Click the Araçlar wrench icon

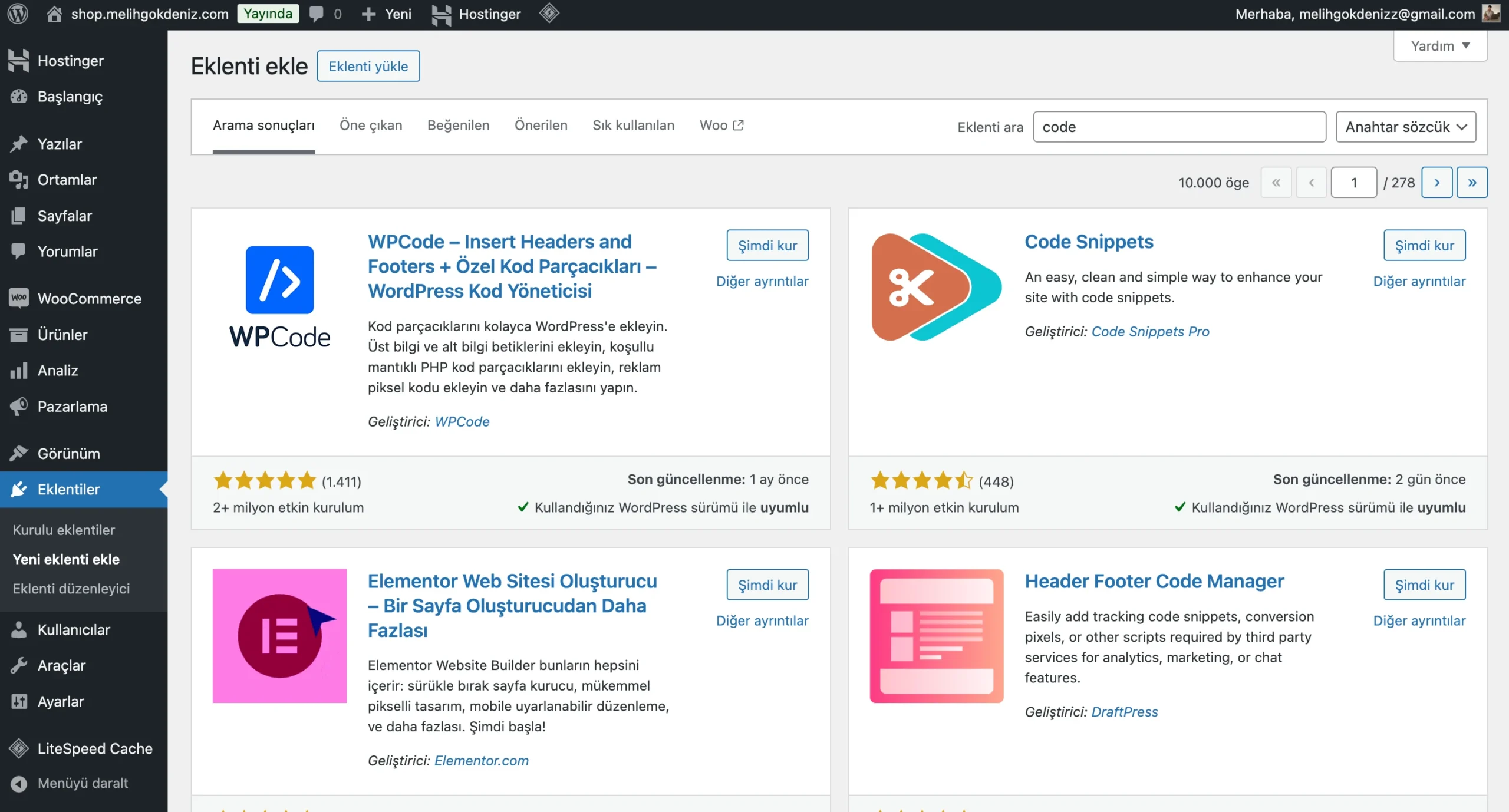pos(19,665)
